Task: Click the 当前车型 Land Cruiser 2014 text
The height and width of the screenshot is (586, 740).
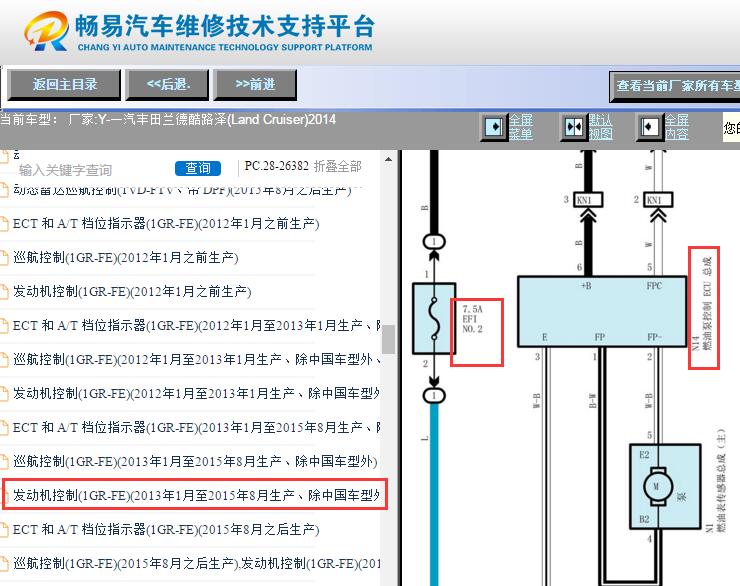Action: click(168, 119)
